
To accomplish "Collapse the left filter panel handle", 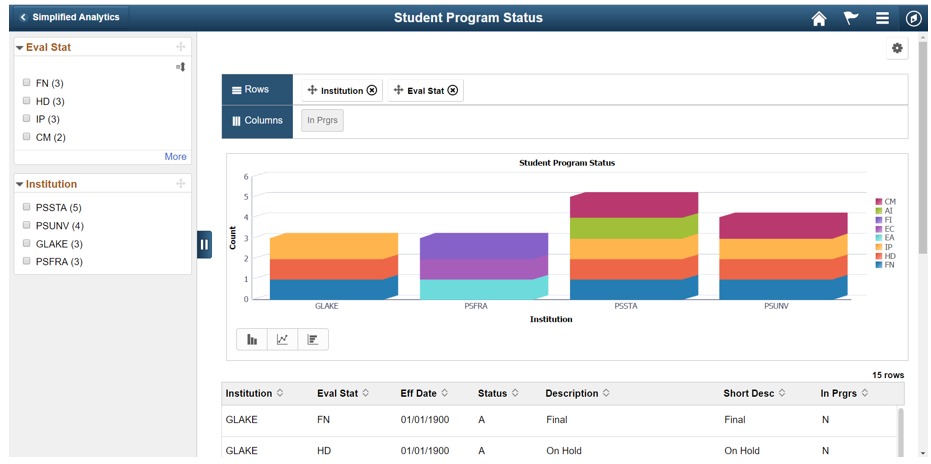I will pyautogui.click(x=204, y=244).
